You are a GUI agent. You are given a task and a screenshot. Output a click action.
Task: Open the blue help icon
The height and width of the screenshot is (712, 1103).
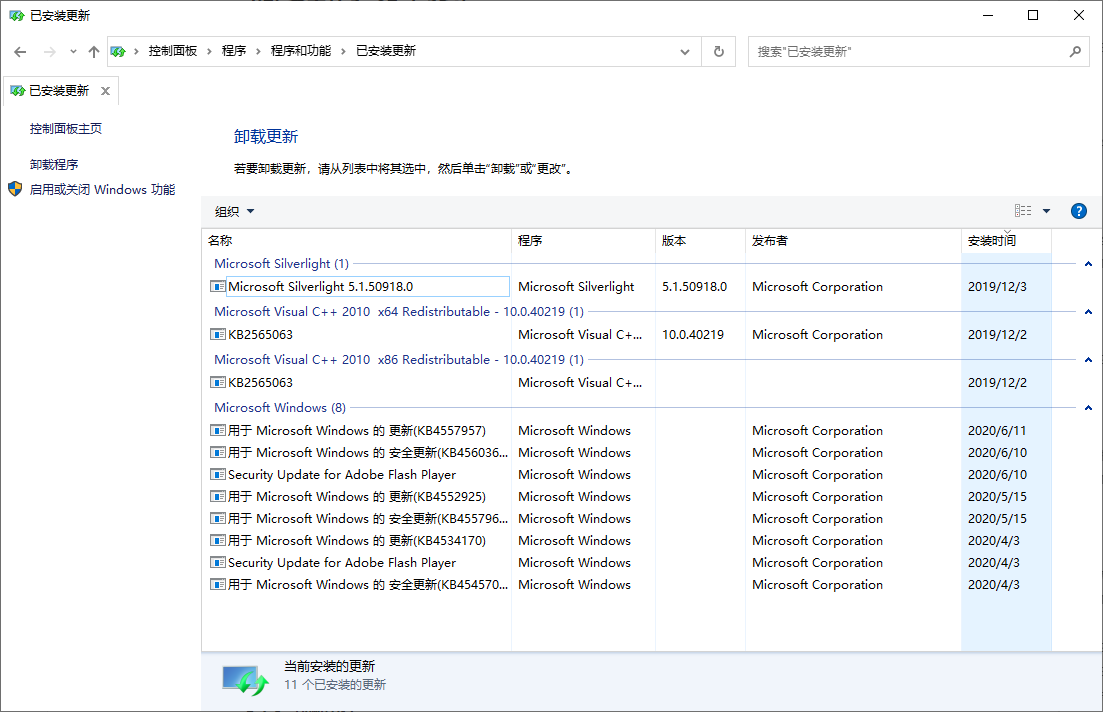1078,211
